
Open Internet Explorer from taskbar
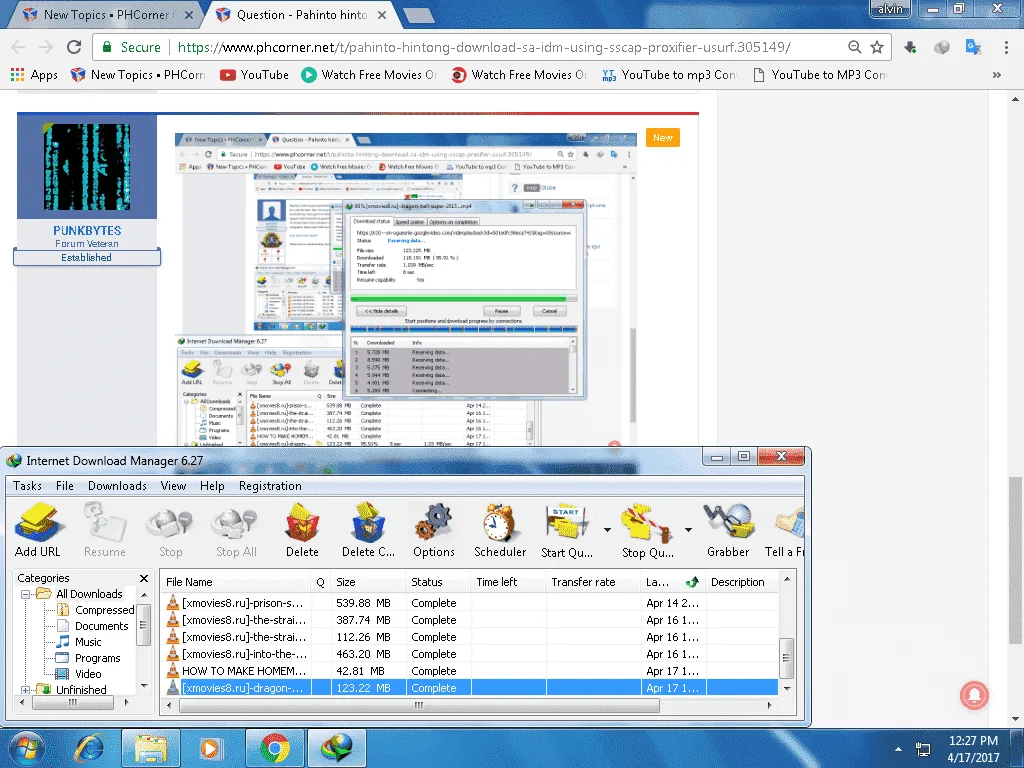89,748
